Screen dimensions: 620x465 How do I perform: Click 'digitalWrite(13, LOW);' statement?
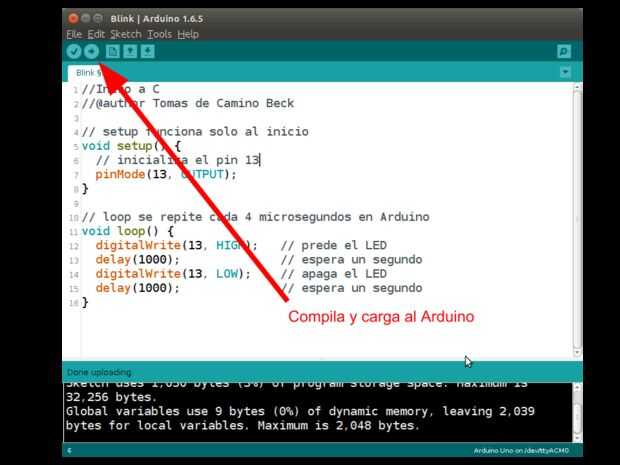(173, 274)
